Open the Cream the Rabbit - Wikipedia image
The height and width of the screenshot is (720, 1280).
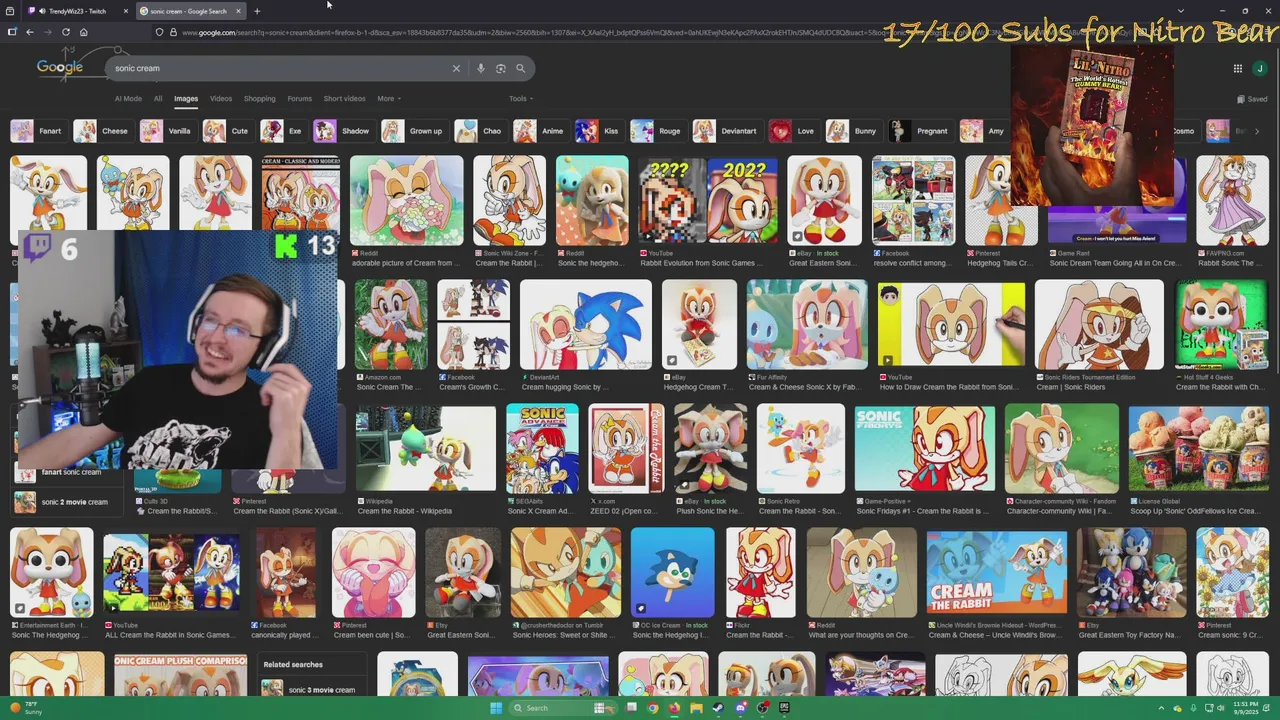[426, 449]
